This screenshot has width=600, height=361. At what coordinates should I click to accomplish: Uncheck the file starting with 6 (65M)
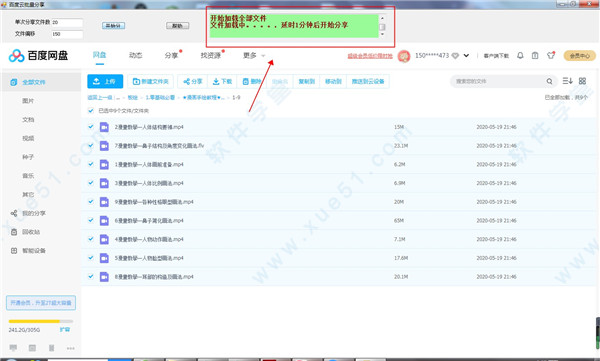[x=91, y=220]
